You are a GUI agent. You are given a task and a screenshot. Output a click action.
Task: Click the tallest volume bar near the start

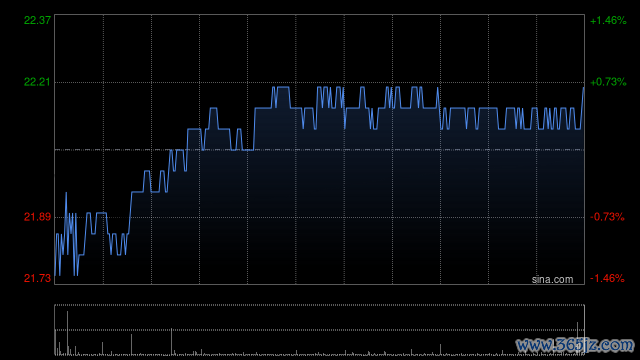click(67, 333)
